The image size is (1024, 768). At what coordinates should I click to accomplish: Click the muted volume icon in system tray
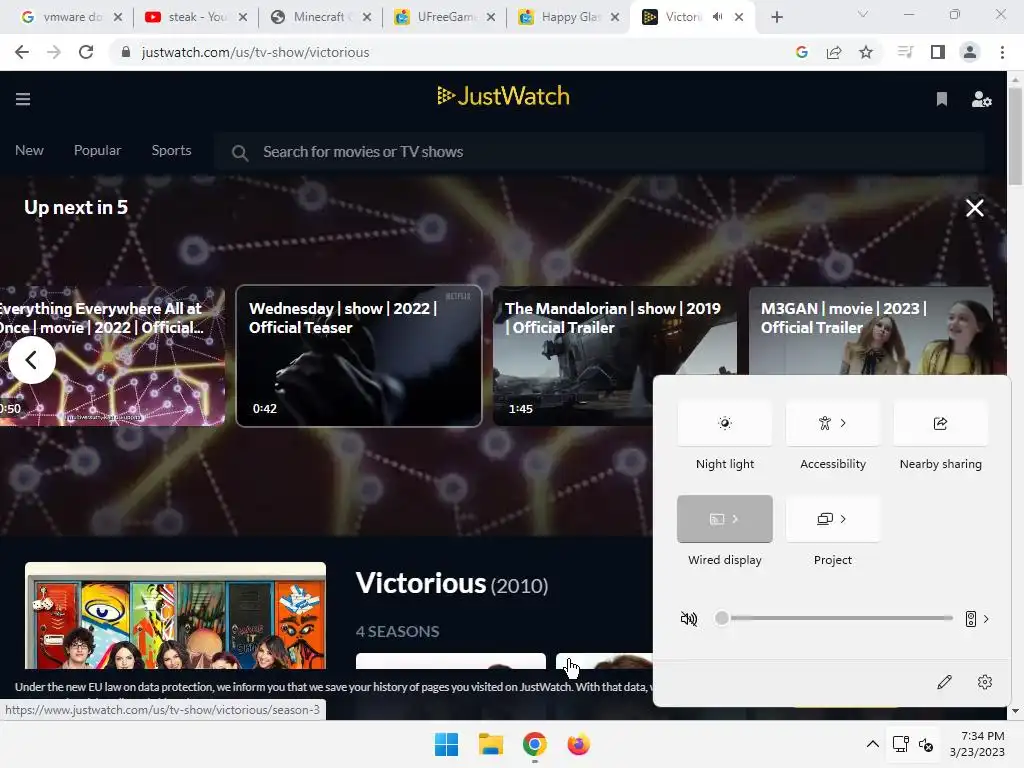[x=926, y=744]
